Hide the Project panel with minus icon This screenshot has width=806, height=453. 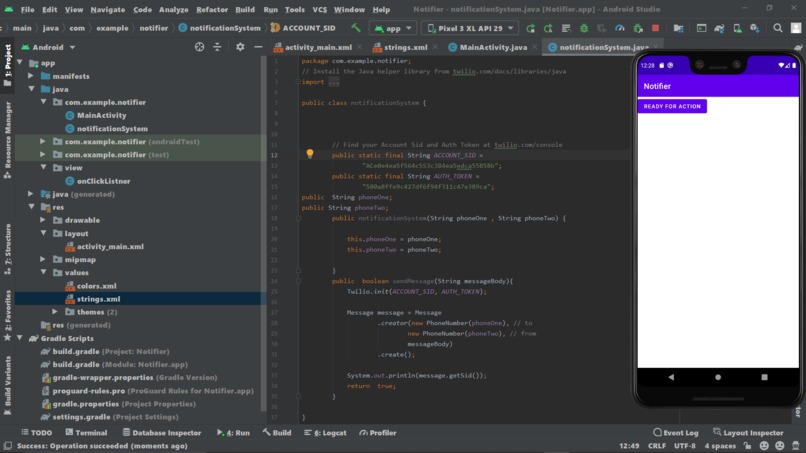(258, 47)
